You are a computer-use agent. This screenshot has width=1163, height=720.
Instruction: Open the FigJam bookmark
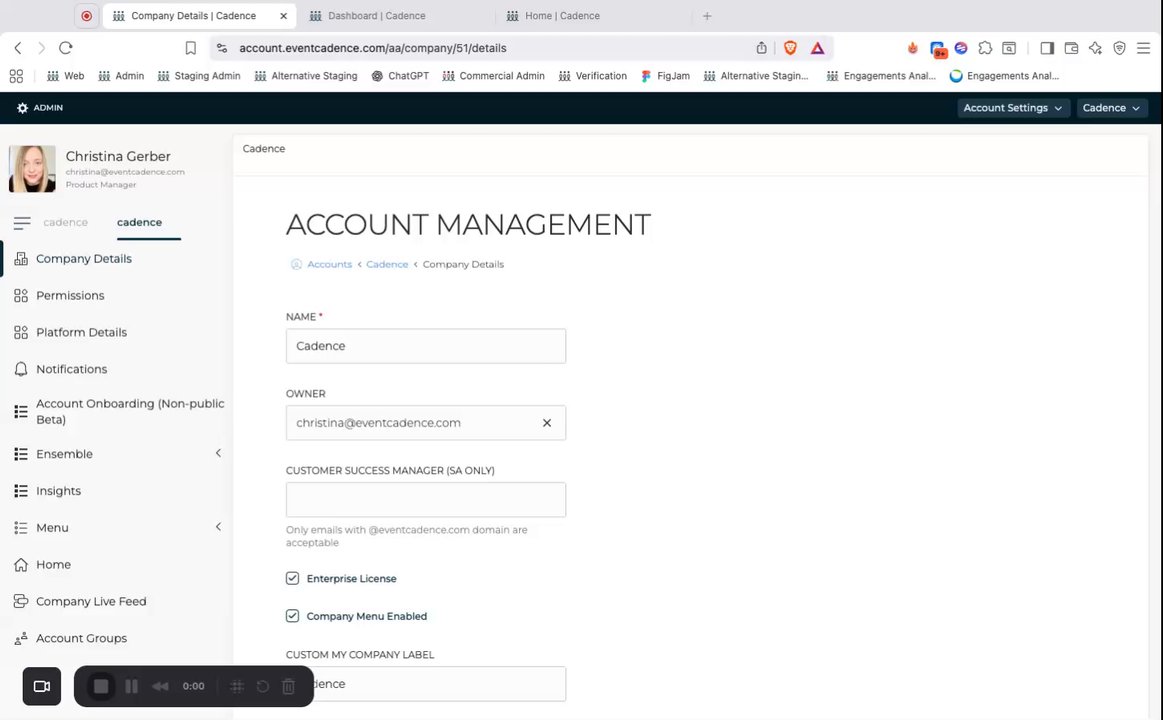(665, 76)
